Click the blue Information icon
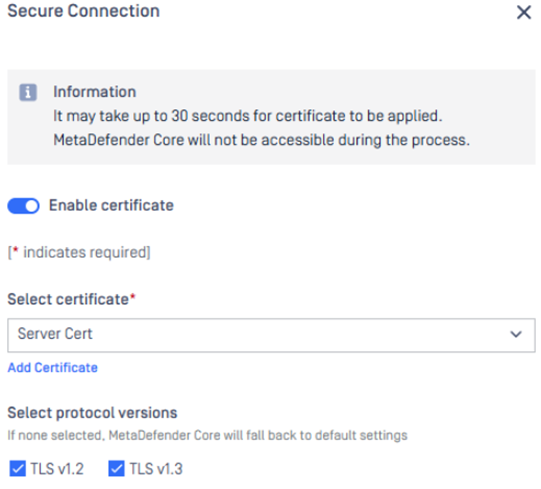The height and width of the screenshot is (489, 541). [x=28, y=92]
